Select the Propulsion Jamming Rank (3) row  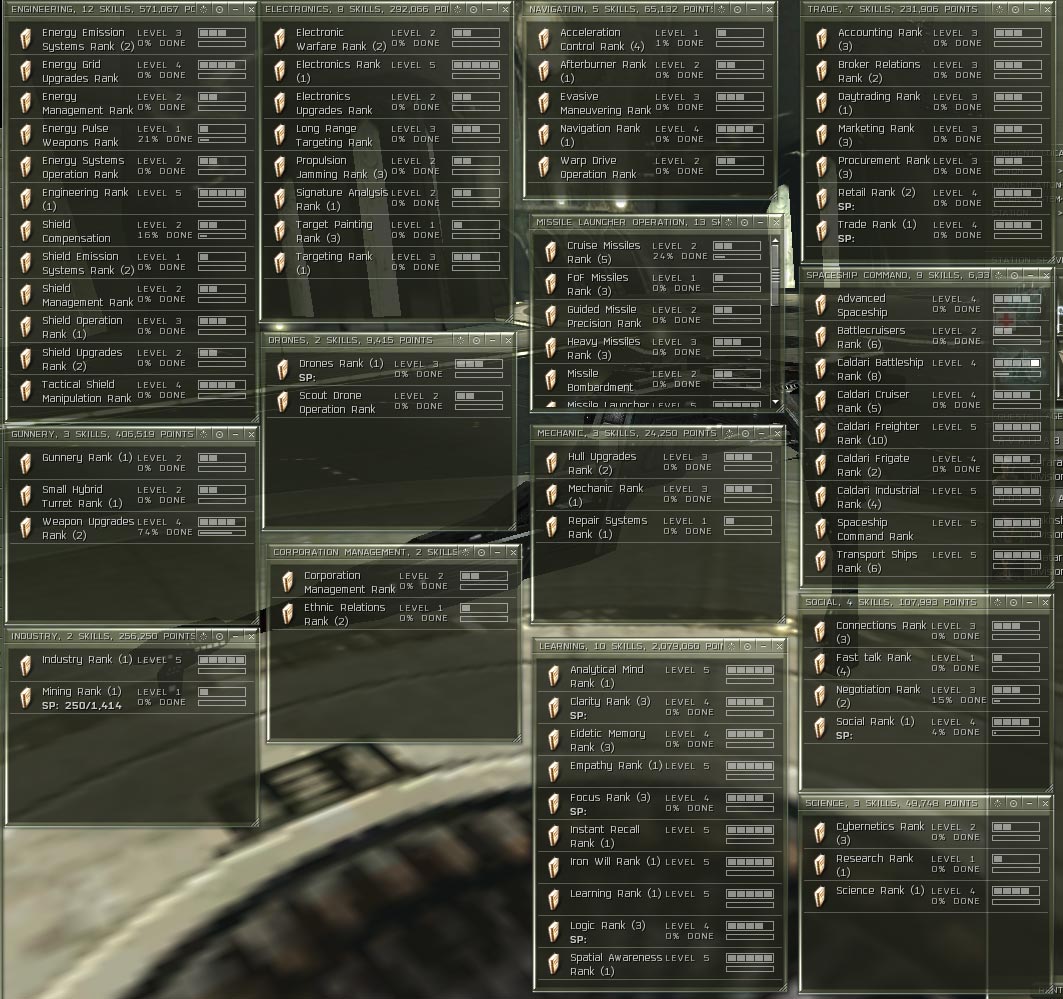pos(385,167)
